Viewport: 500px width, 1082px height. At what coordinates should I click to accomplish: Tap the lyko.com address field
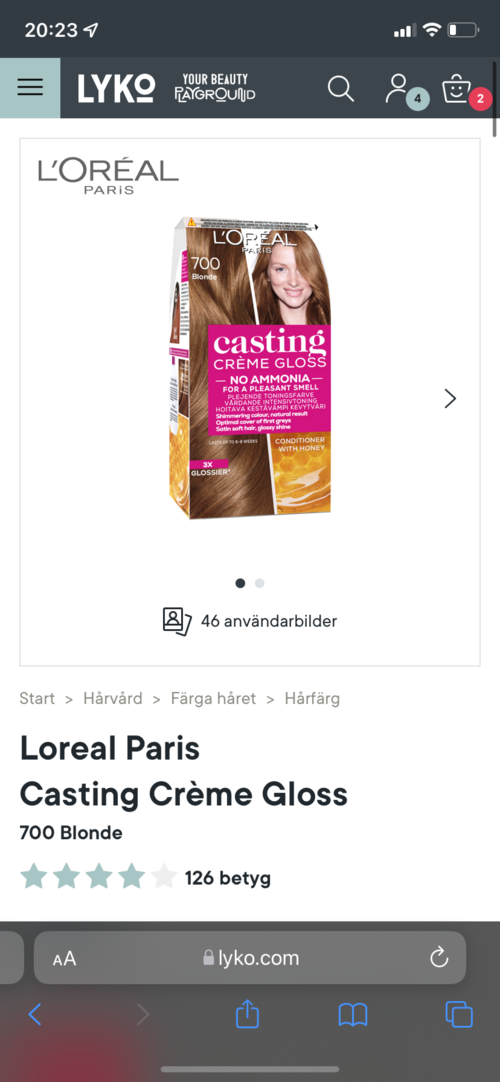click(x=250, y=957)
